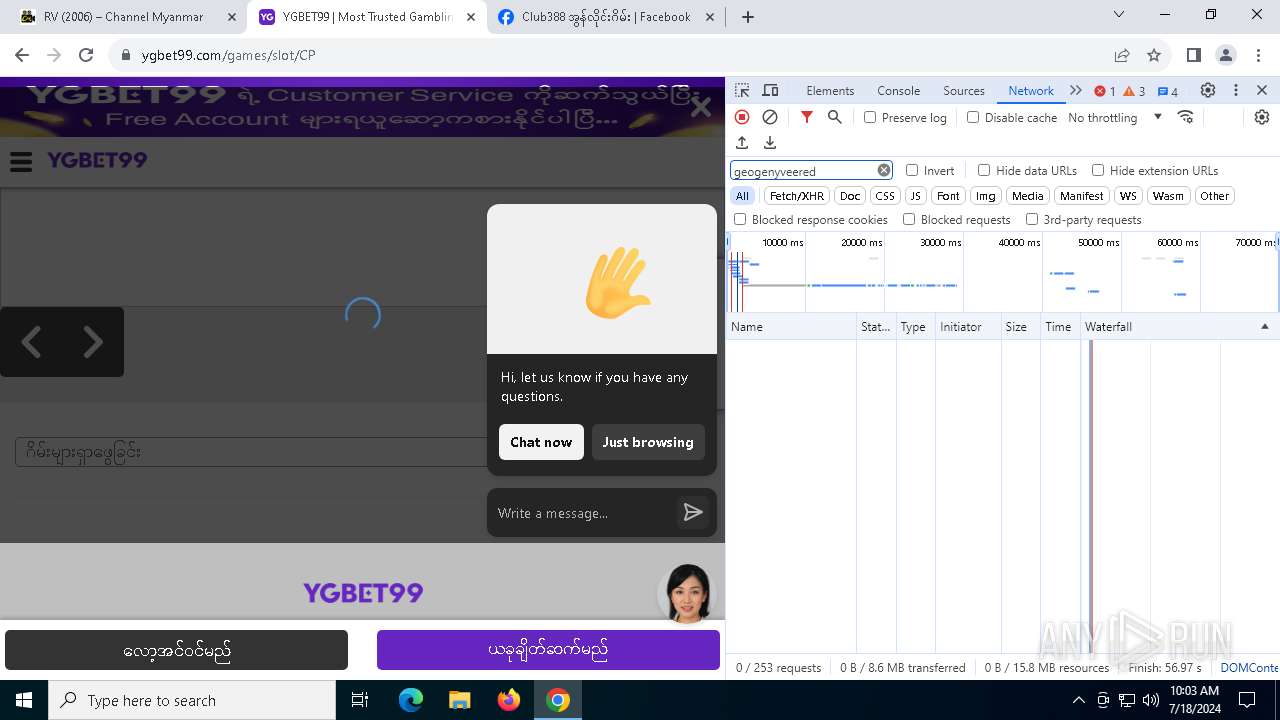The height and width of the screenshot is (720, 1280).
Task: Share this page icon in address bar
Action: pyautogui.click(x=1122, y=55)
